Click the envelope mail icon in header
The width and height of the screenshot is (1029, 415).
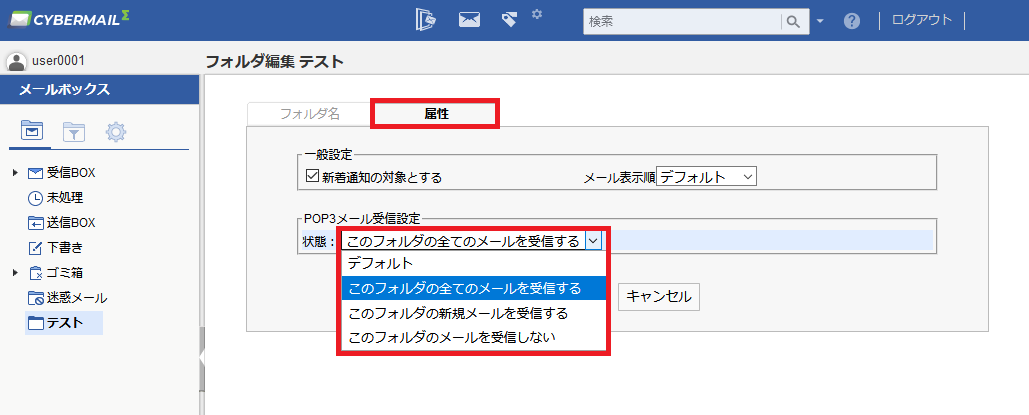469,20
